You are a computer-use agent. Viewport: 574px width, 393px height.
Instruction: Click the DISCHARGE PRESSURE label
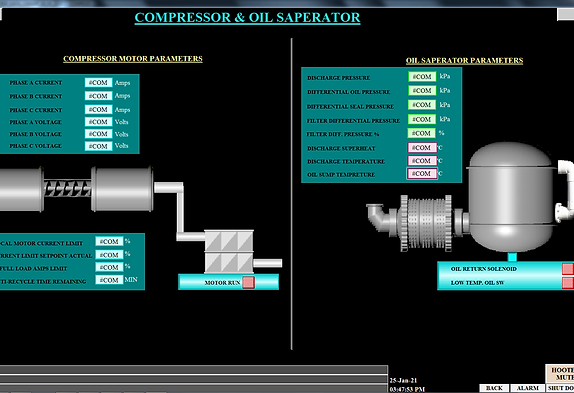point(339,78)
